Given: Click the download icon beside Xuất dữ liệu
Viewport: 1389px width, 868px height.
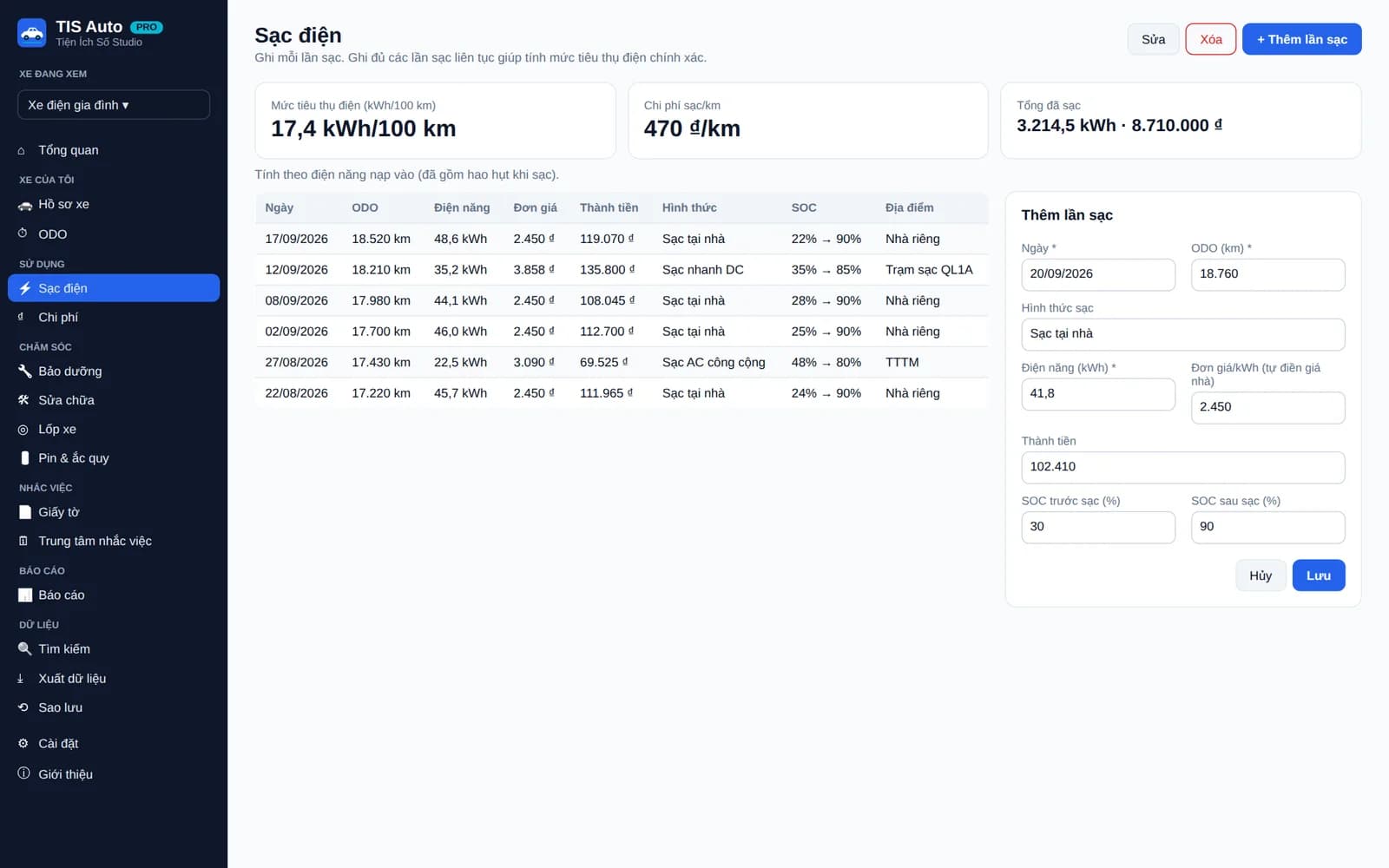Looking at the screenshot, I should (x=21, y=679).
